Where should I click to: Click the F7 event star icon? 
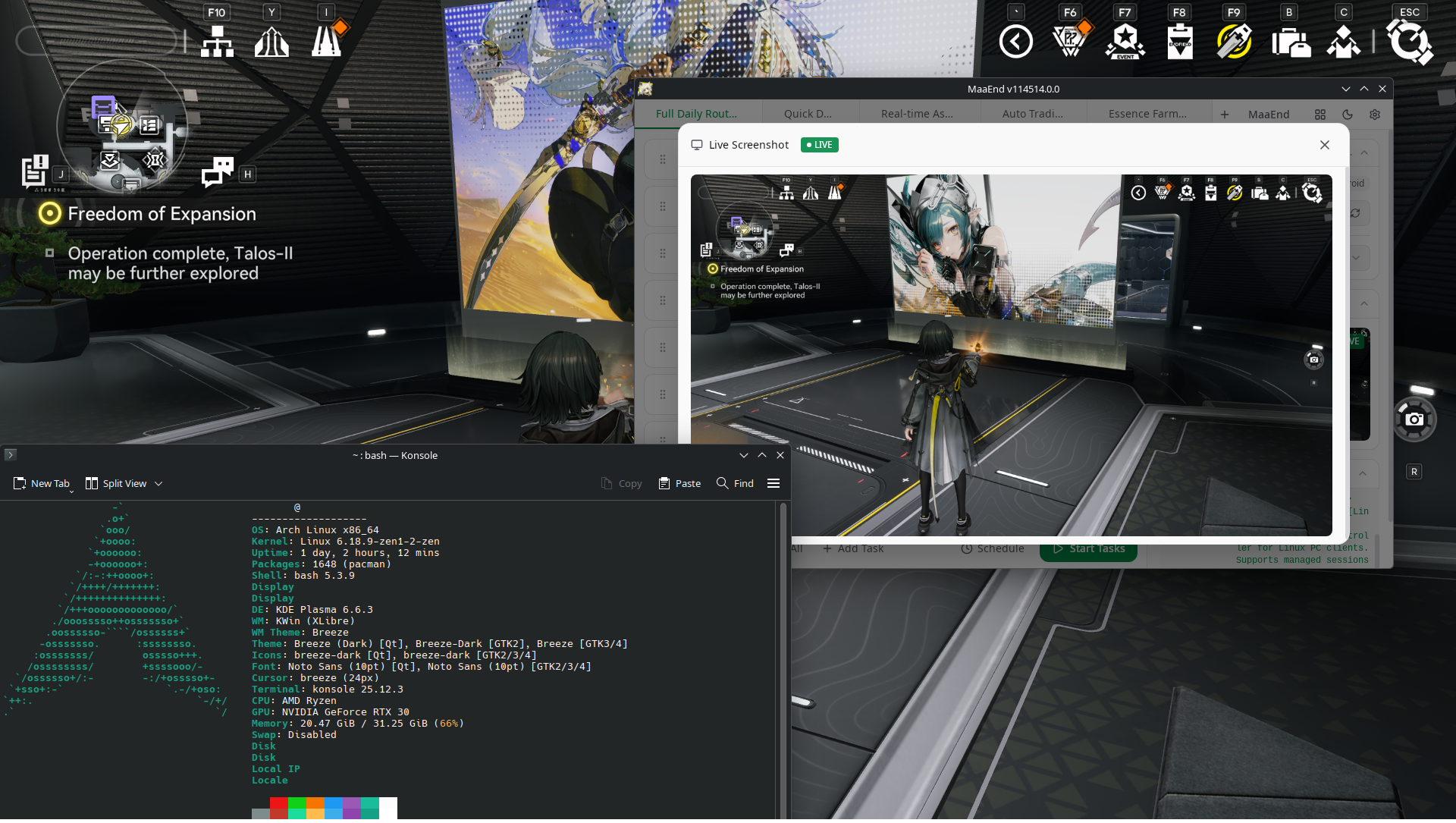[1125, 42]
